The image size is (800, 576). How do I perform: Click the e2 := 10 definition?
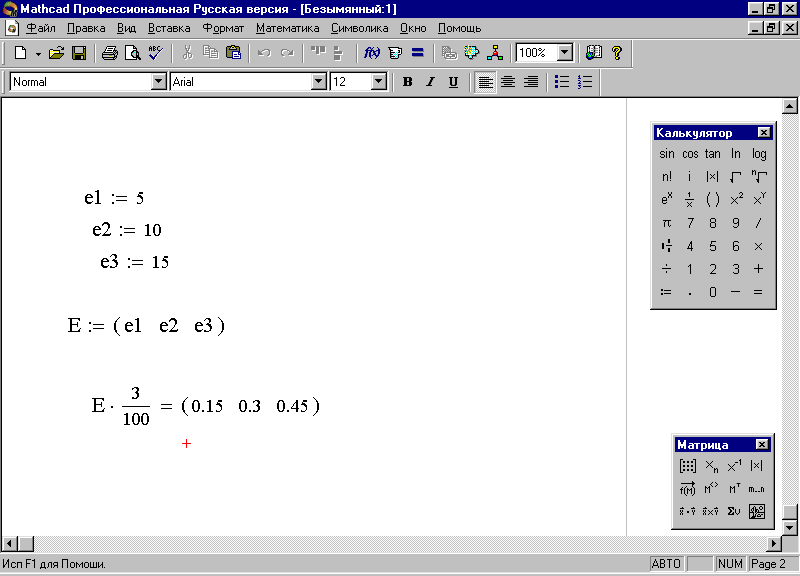click(x=127, y=230)
